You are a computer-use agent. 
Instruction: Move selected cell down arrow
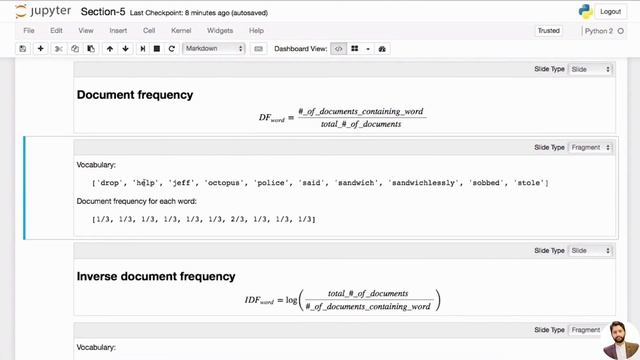coord(125,49)
